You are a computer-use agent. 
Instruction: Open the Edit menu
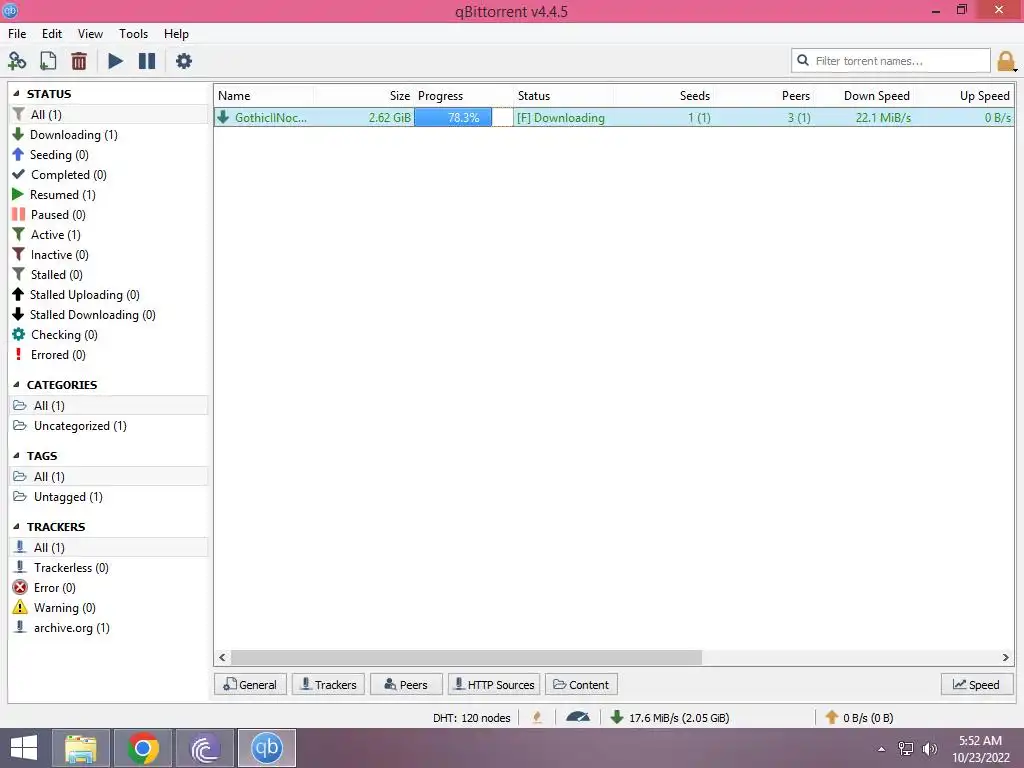[52, 33]
